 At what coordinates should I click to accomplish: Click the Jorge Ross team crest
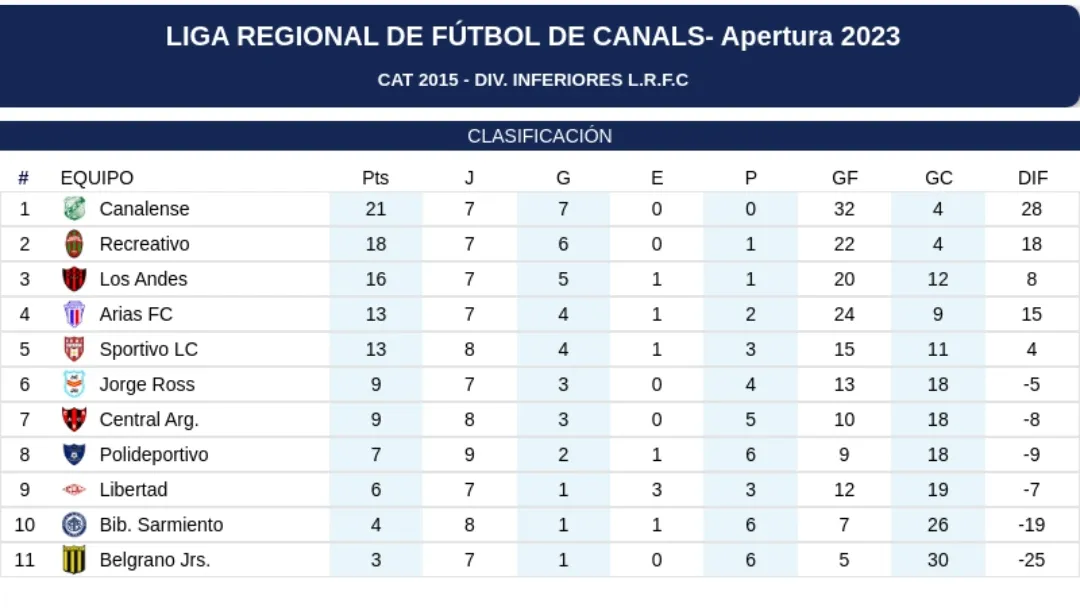(75, 384)
